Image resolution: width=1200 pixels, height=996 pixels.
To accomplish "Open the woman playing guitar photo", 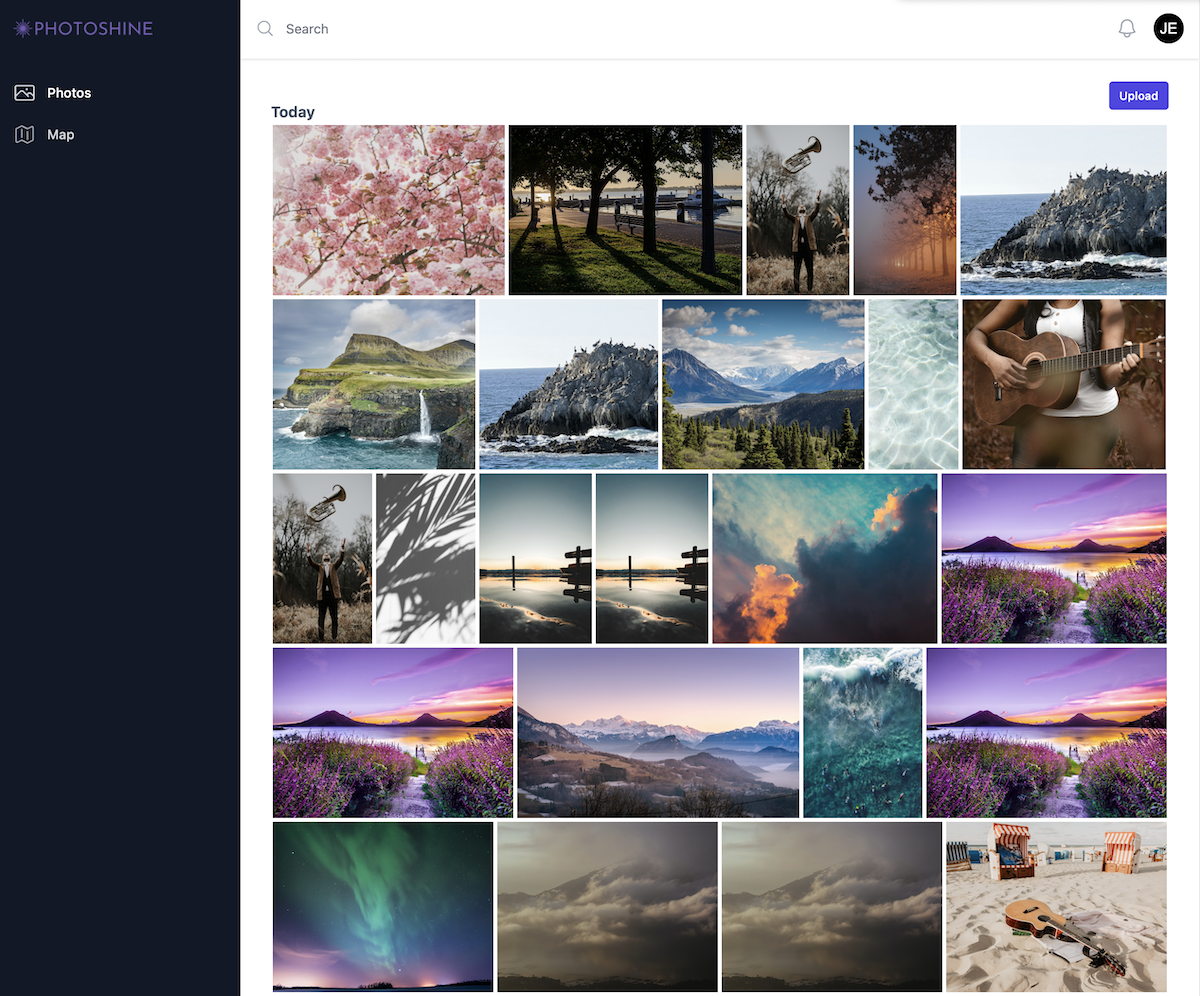I will [1064, 384].
